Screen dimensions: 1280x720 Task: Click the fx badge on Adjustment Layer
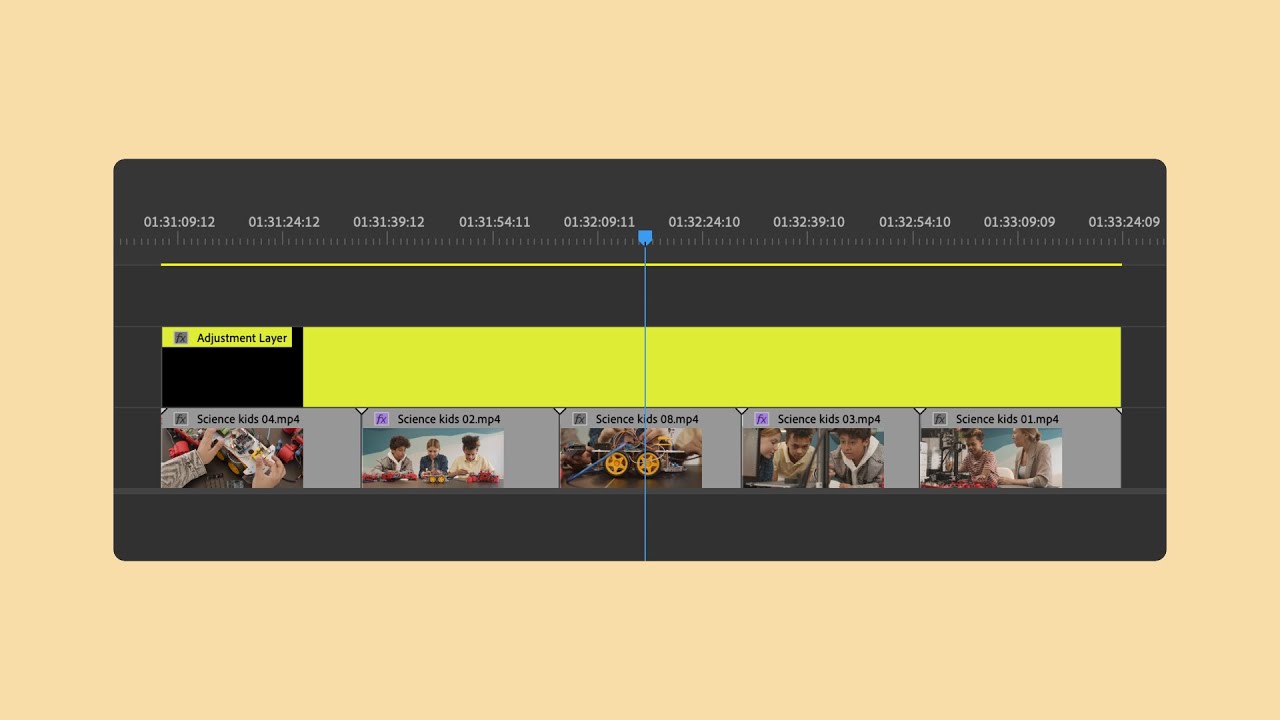(x=181, y=338)
